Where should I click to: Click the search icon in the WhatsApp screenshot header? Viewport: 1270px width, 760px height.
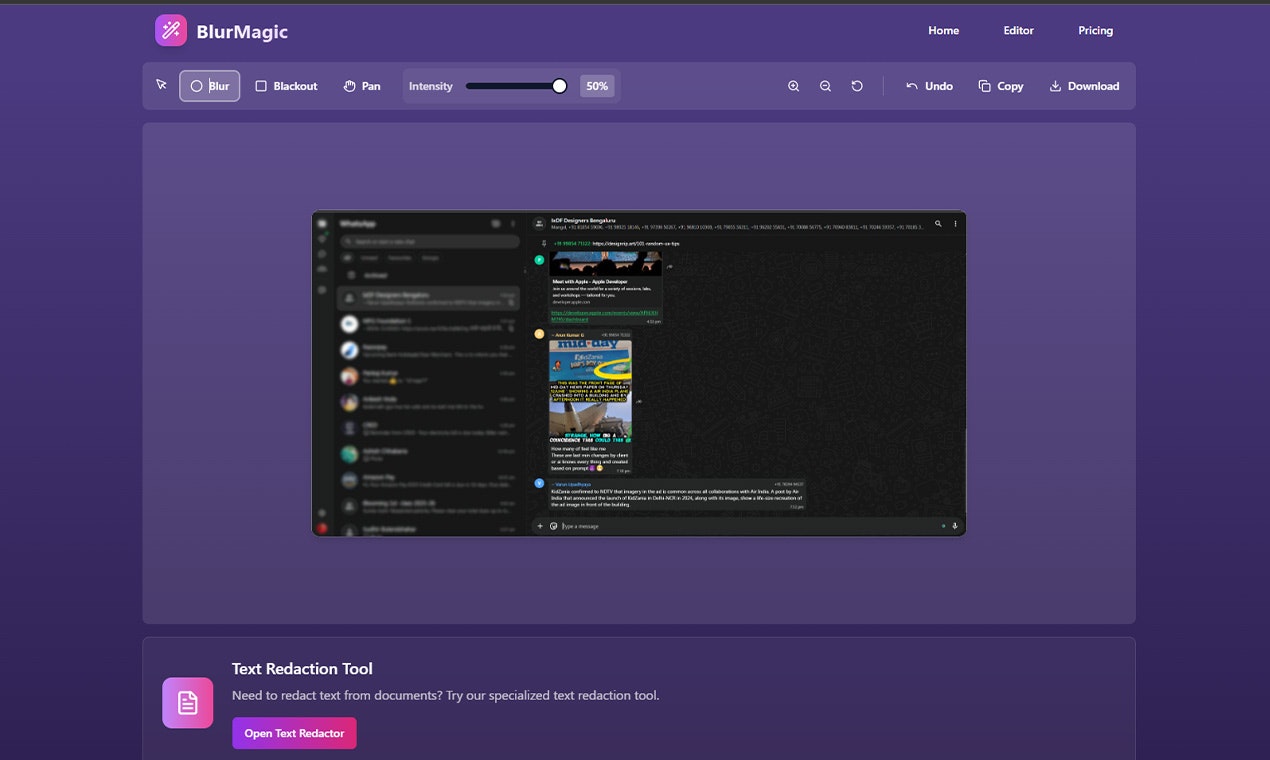point(938,224)
